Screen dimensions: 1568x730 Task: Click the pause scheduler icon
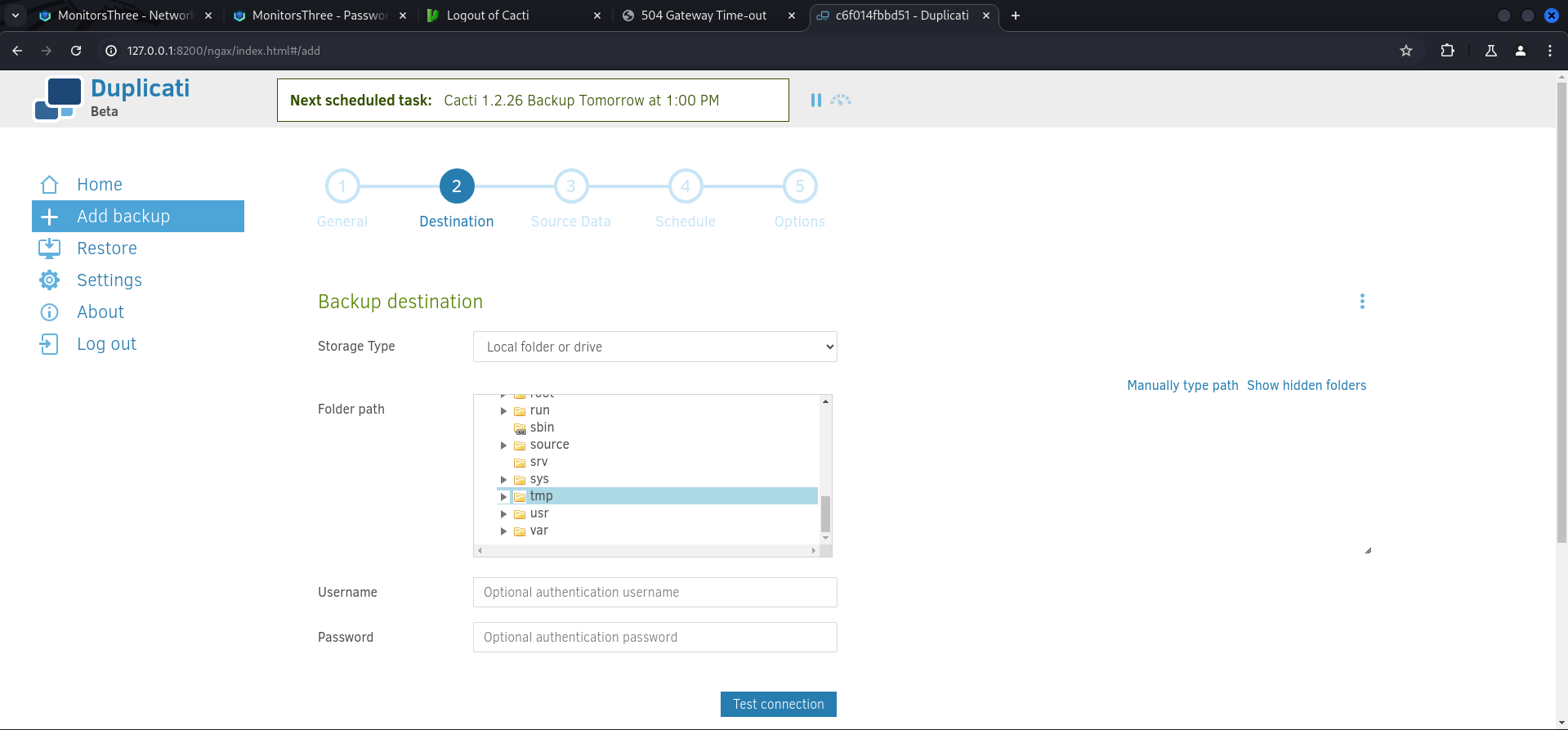pos(815,100)
